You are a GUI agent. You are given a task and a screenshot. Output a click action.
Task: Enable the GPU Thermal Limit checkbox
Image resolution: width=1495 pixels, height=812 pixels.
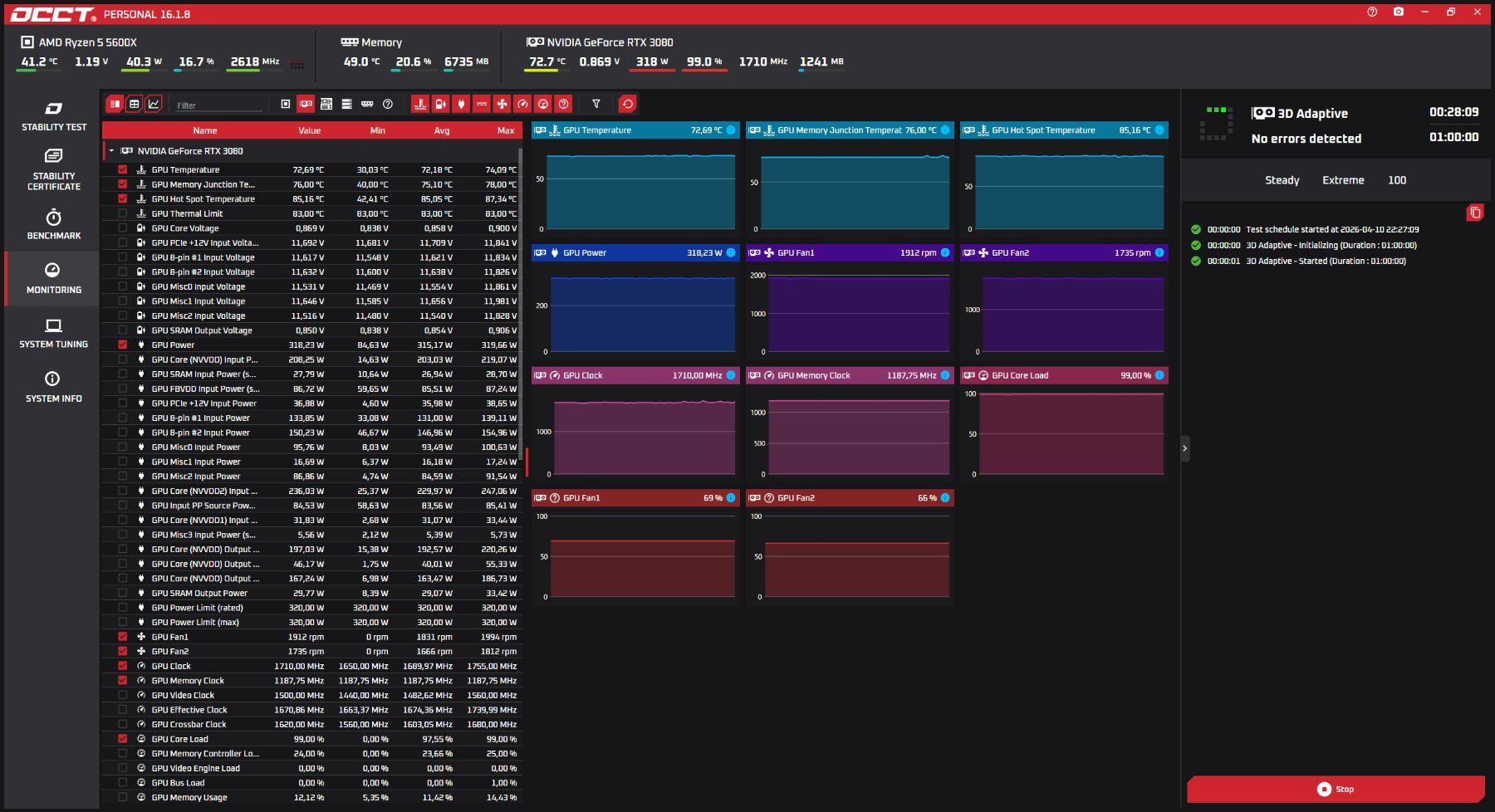click(x=122, y=213)
